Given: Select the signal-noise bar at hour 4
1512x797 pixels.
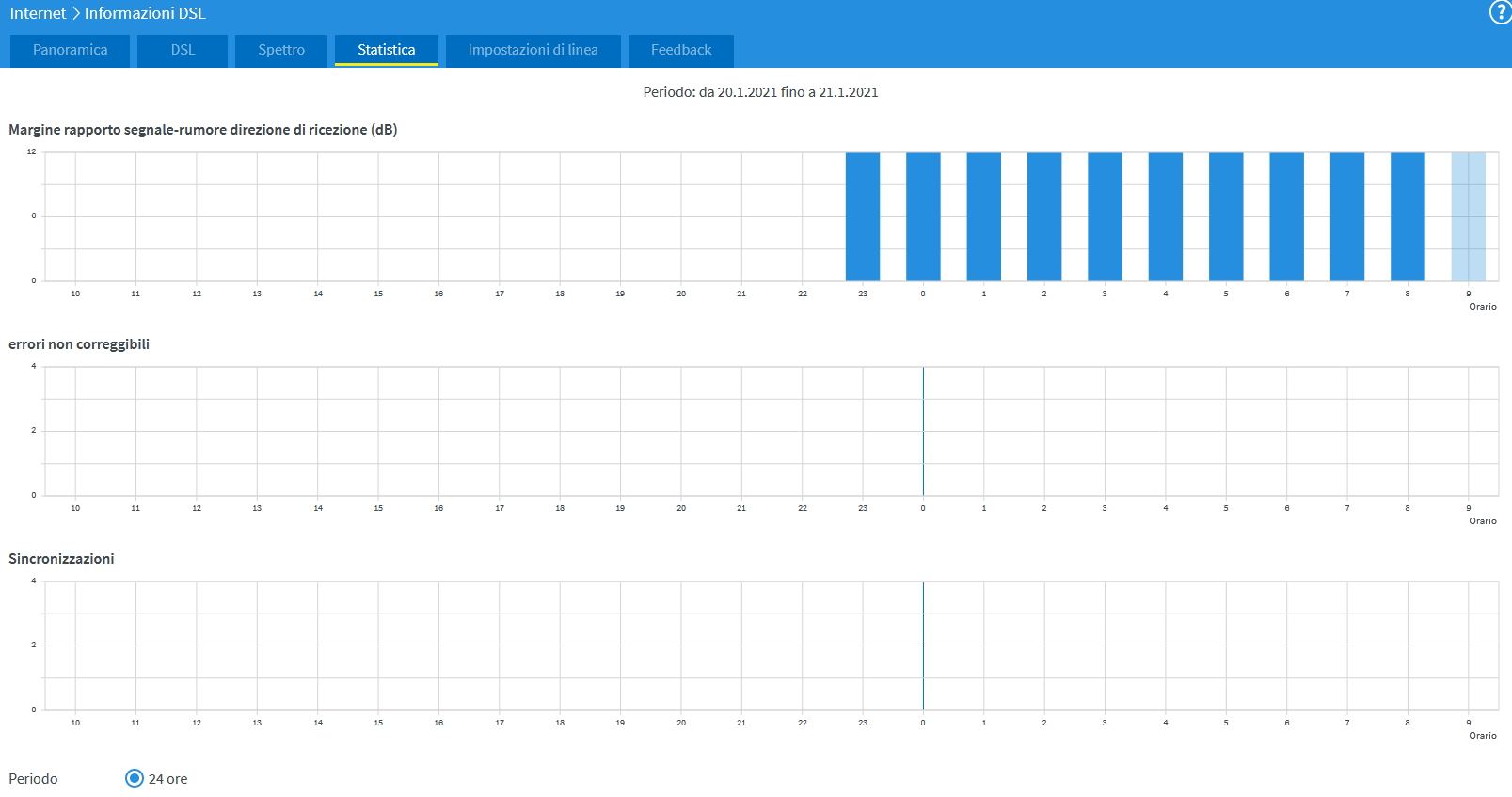Looking at the screenshot, I should tap(1165, 216).
